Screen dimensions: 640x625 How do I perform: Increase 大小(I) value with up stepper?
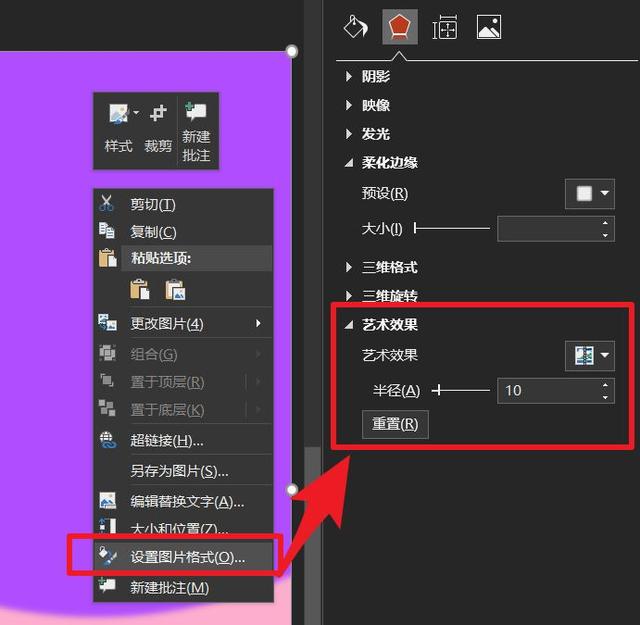(605, 222)
